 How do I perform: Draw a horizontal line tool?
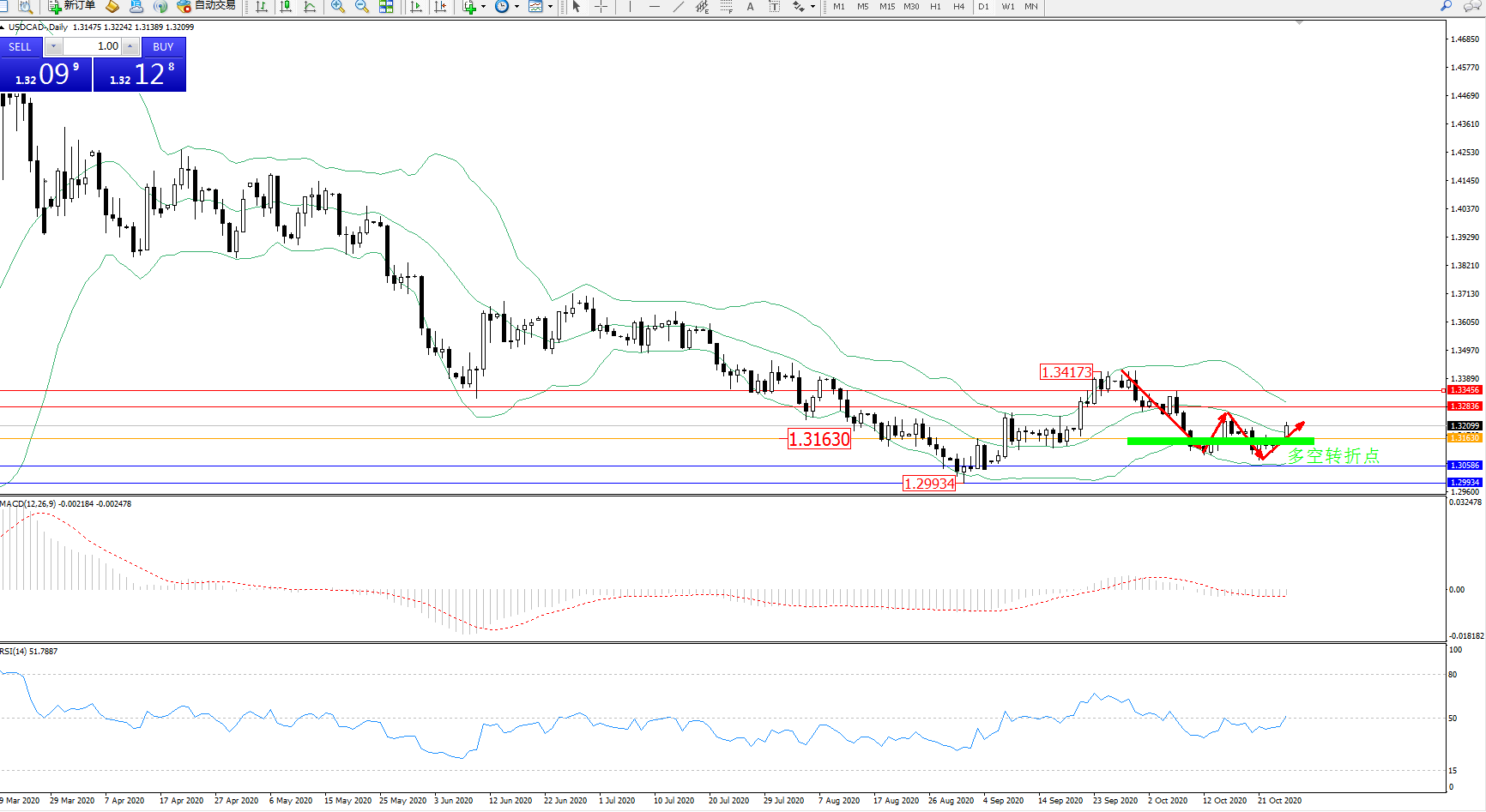[x=655, y=6]
